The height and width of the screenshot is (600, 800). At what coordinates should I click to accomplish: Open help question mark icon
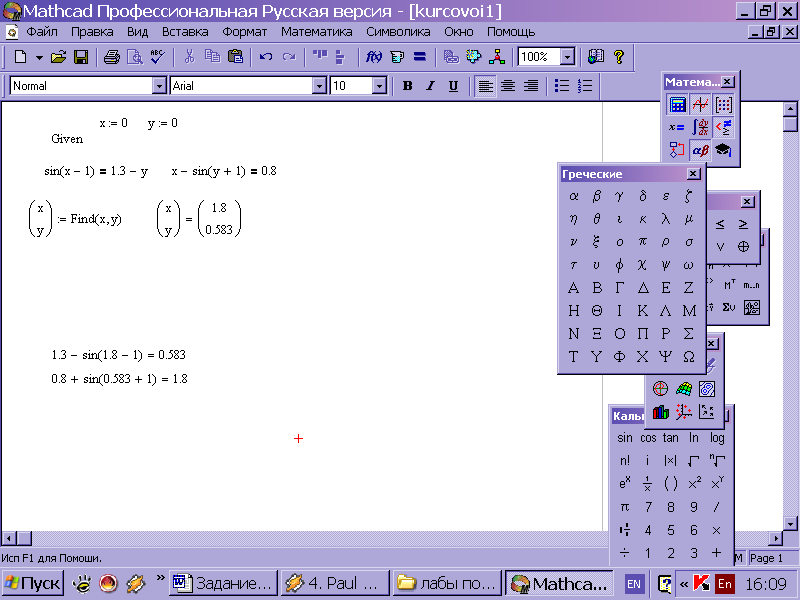click(619, 56)
